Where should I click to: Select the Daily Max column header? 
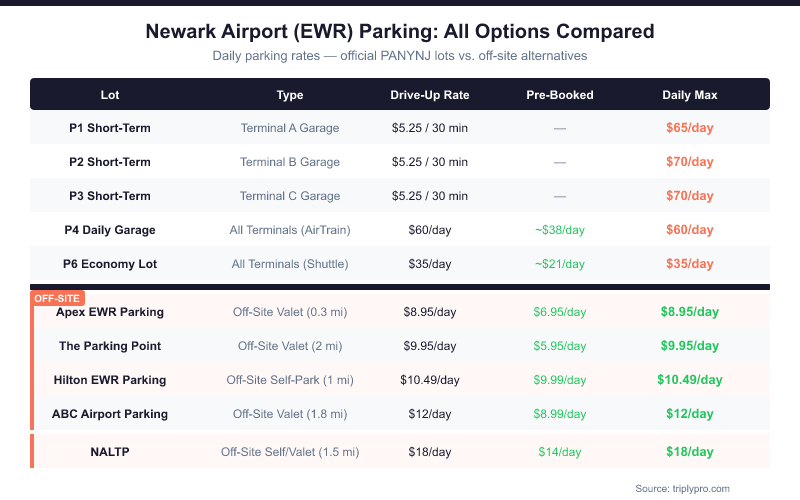coord(689,95)
